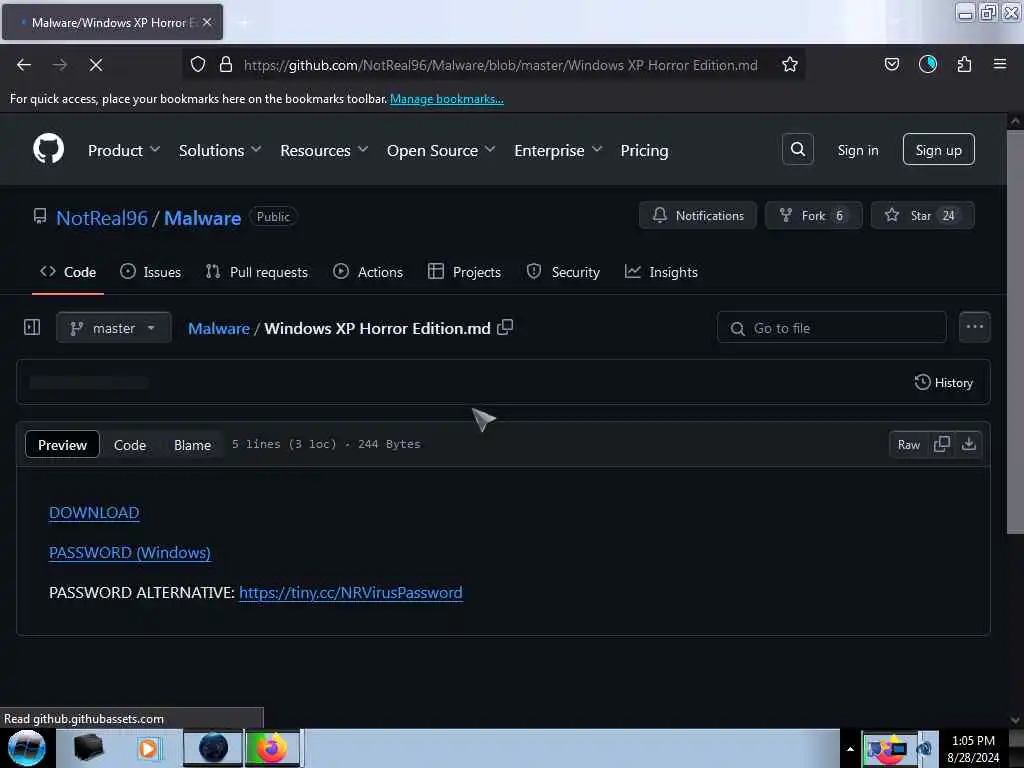Image resolution: width=1024 pixels, height=768 pixels.
Task: Open the Firefox hamburger menu
Action: tap(1000, 64)
